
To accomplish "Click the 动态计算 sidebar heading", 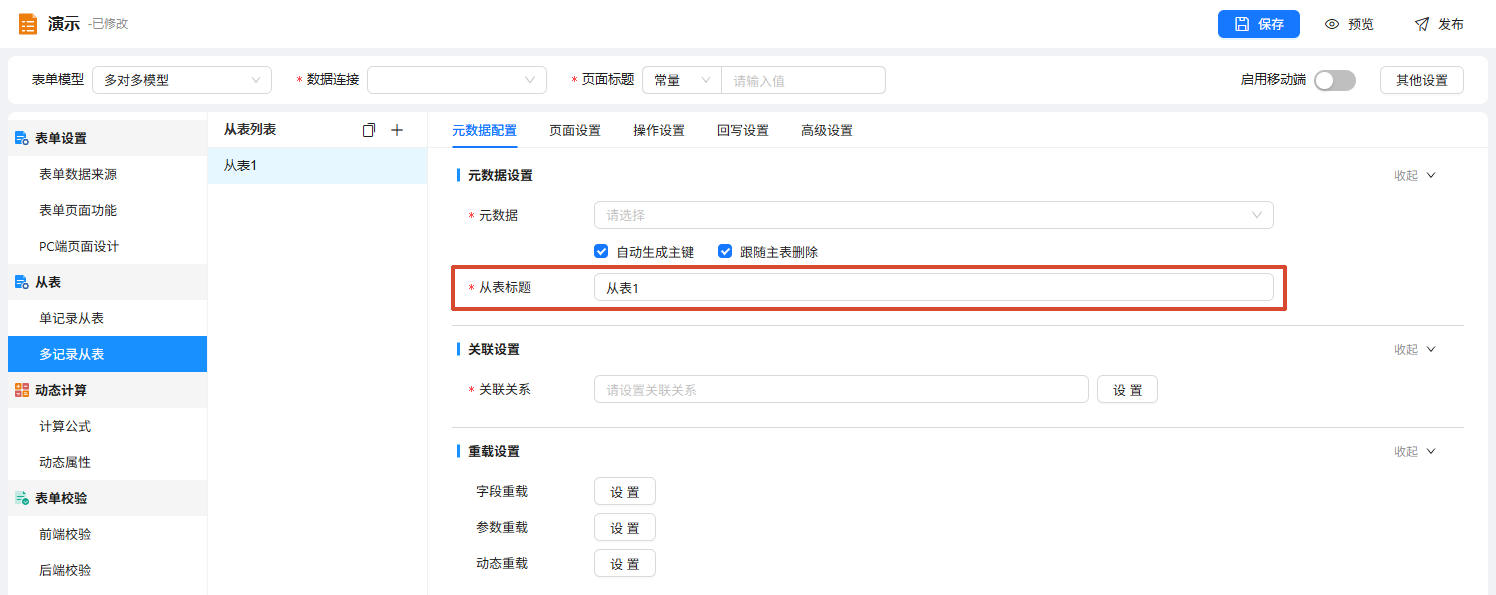I will pos(108,390).
